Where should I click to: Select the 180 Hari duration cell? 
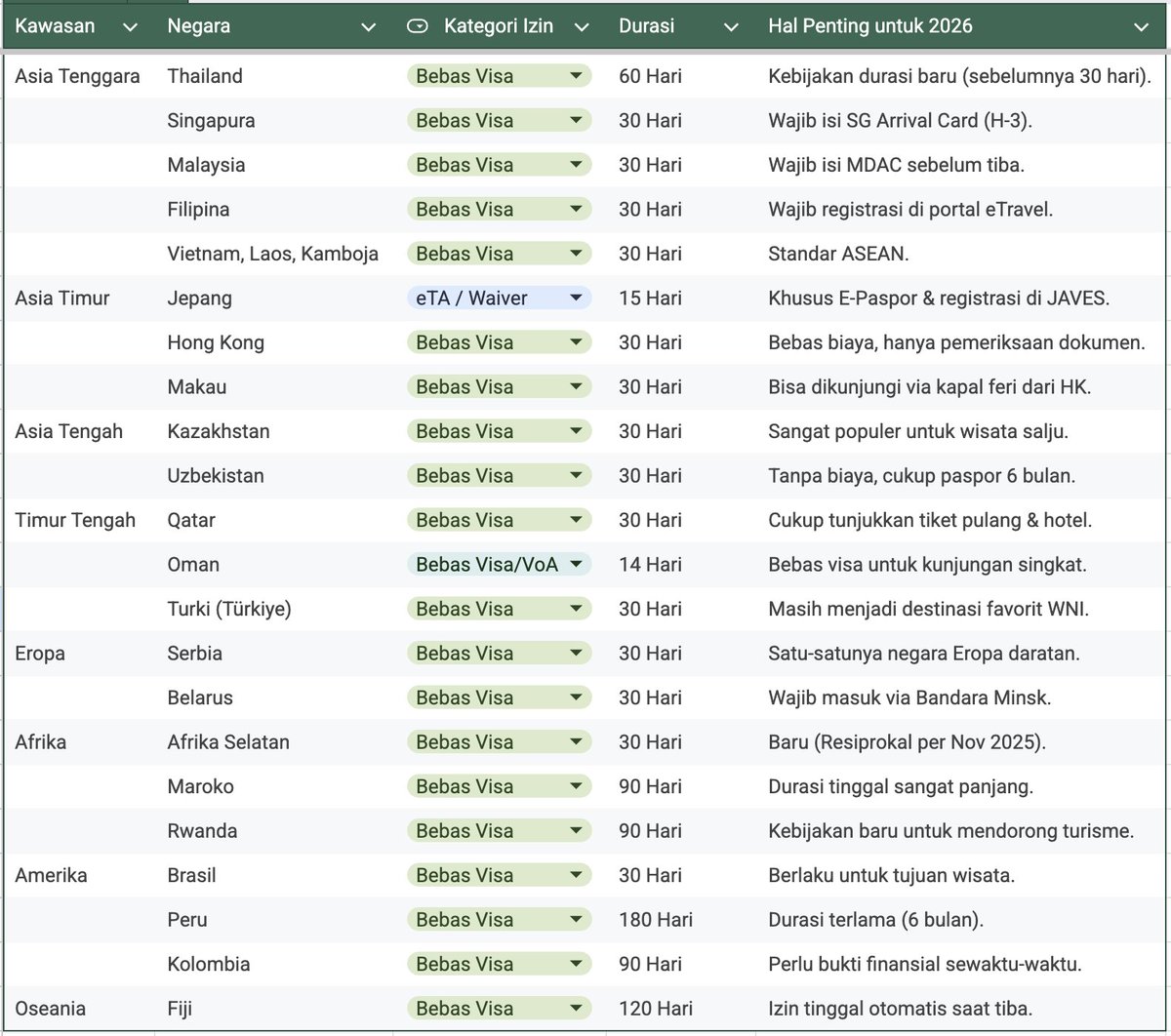[680, 920]
